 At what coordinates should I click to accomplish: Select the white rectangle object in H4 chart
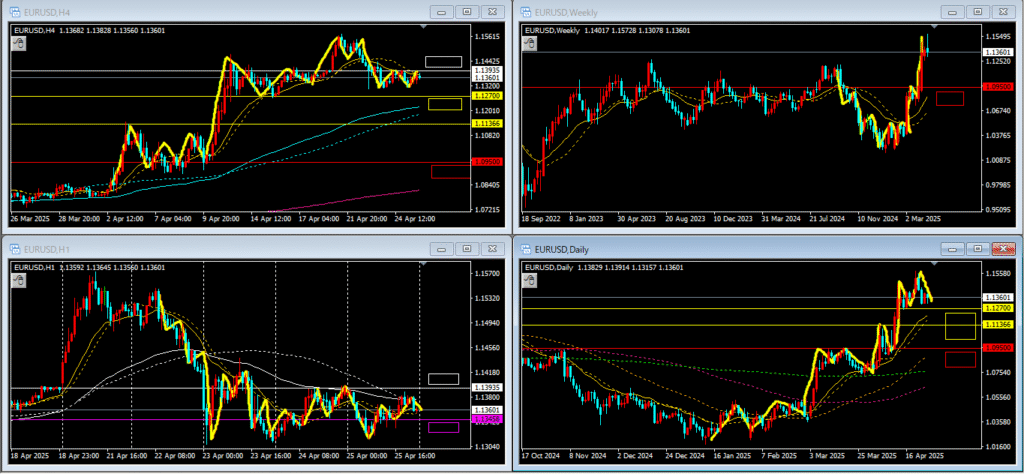[x=443, y=62]
